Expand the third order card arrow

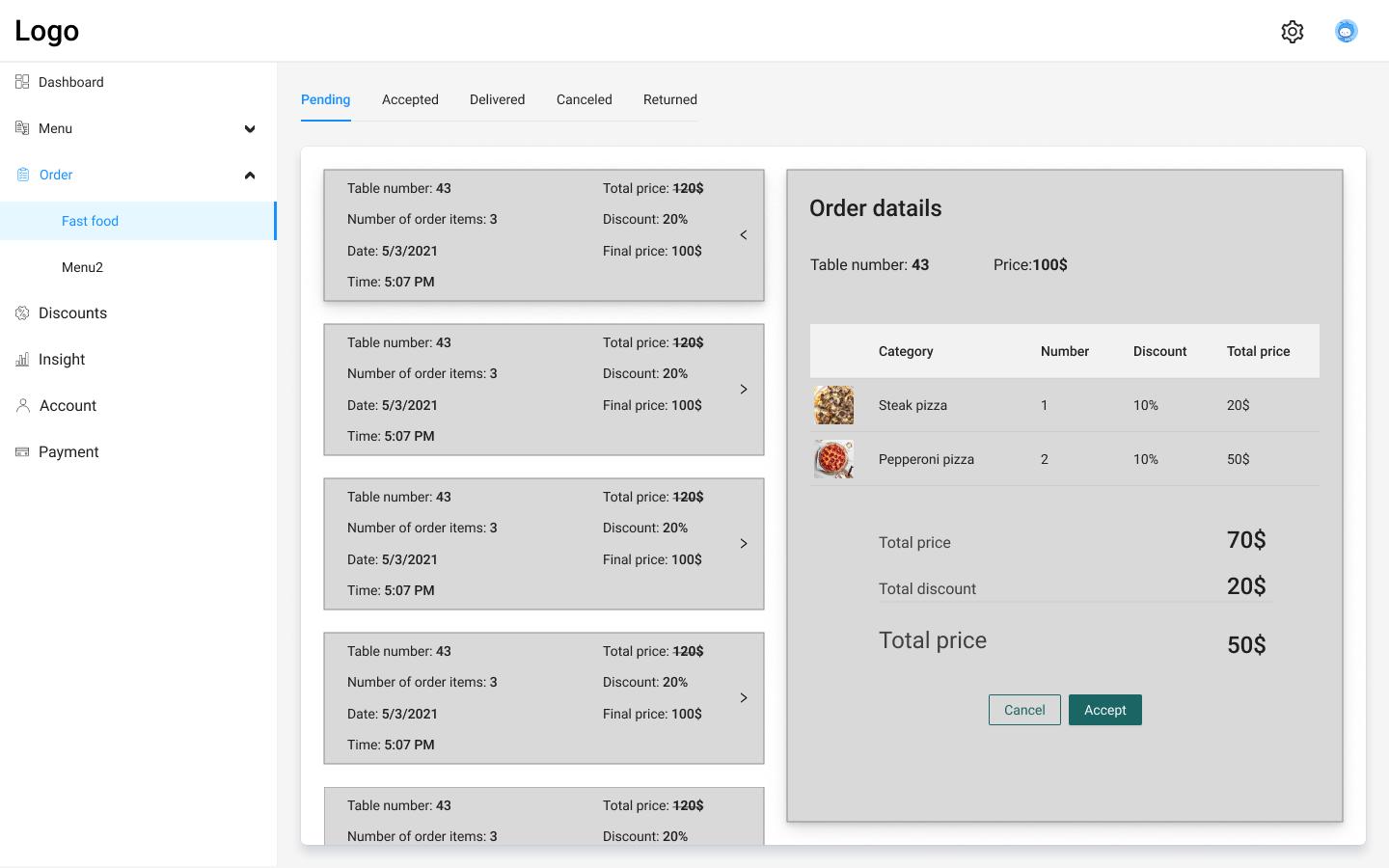744,544
